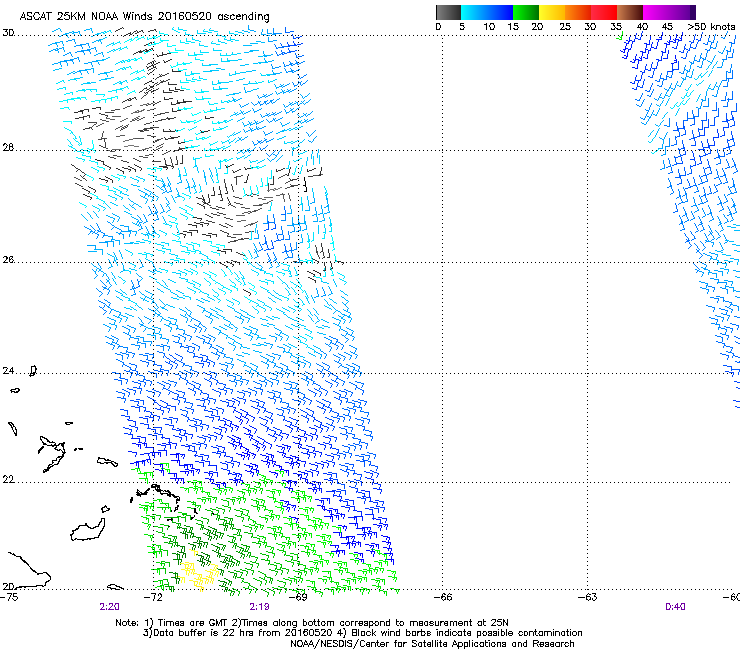740x650 pixels.
Task: Click the title 'ASCAT 25KM NOAA Winds 20160520 ascending'
Action: [x=144, y=16]
